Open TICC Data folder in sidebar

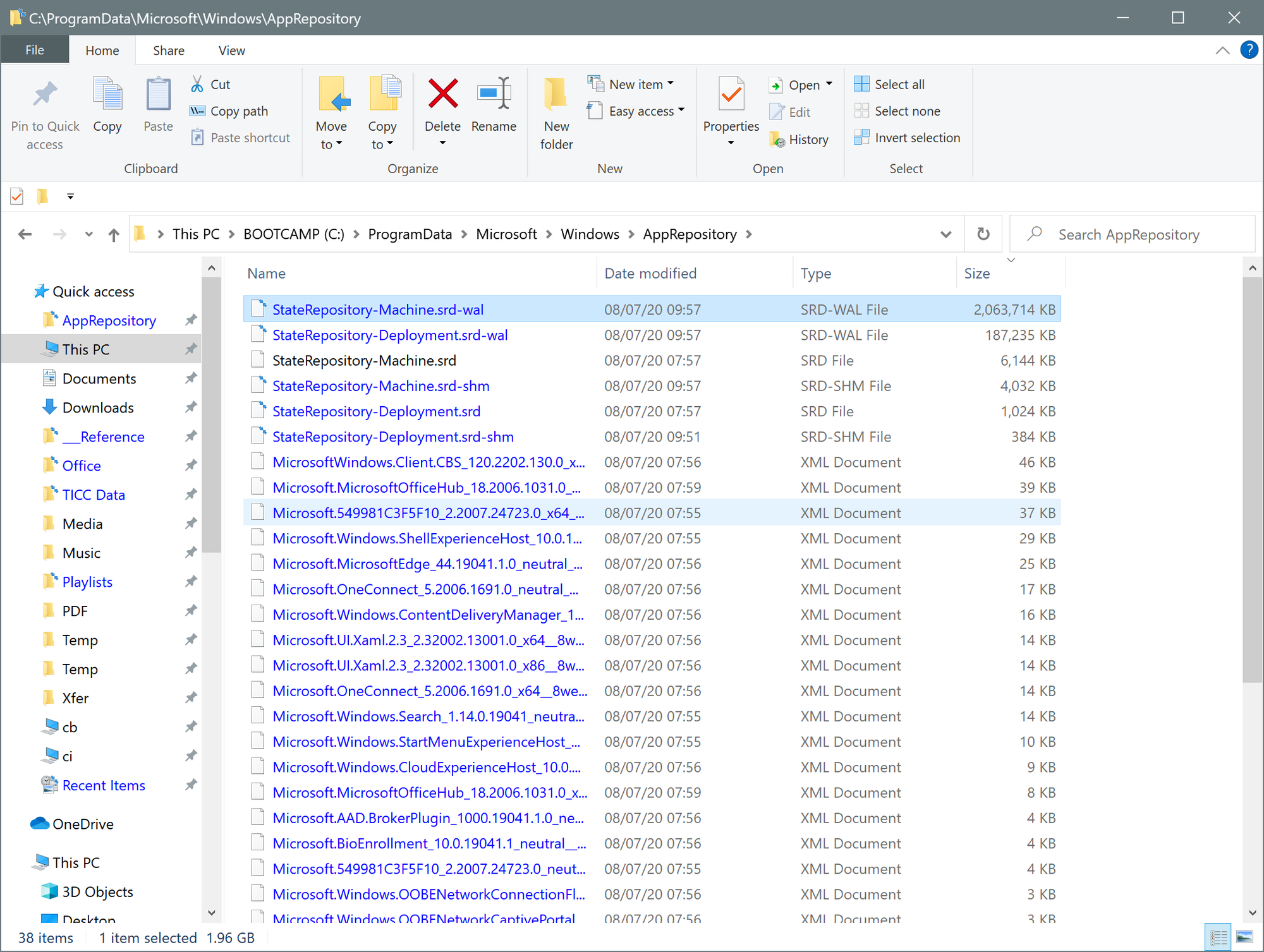(x=94, y=495)
